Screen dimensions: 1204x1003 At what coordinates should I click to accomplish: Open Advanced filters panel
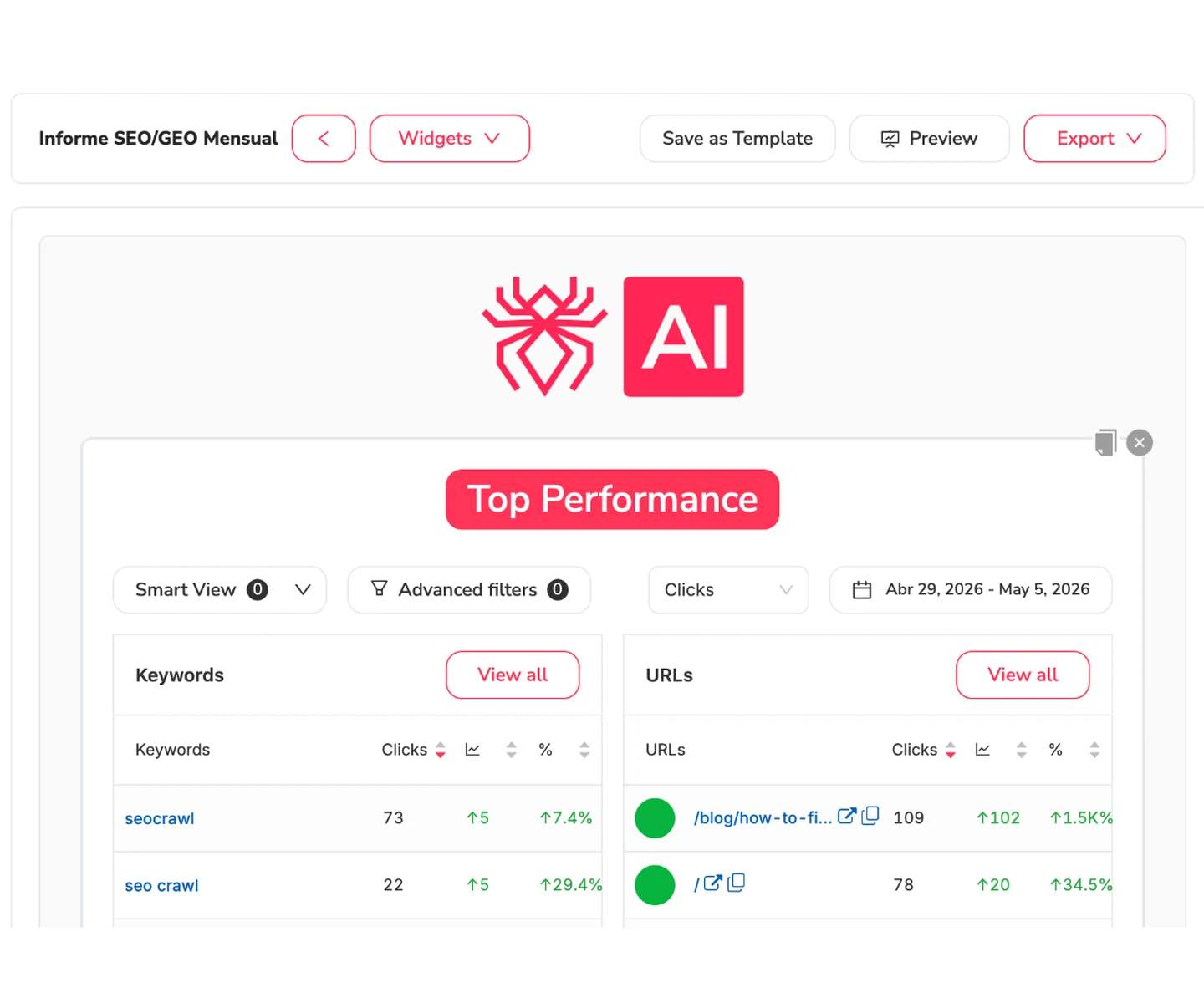tap(469, 590)
